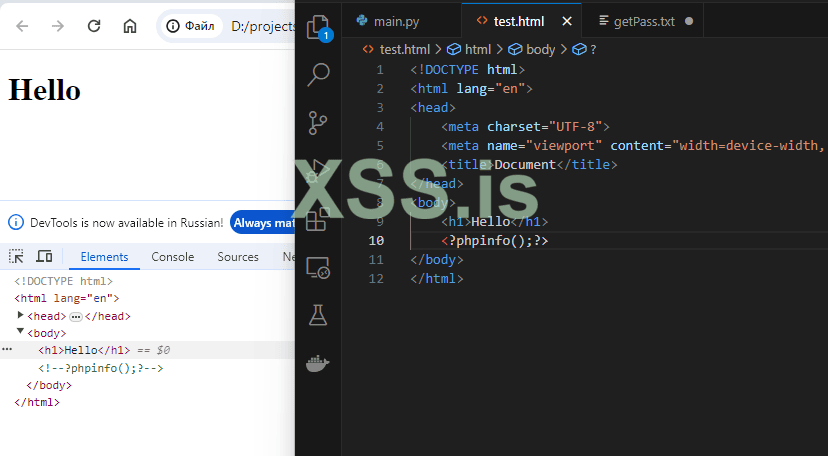
Task: Reload the browser page
Action: tap(94, 26)
